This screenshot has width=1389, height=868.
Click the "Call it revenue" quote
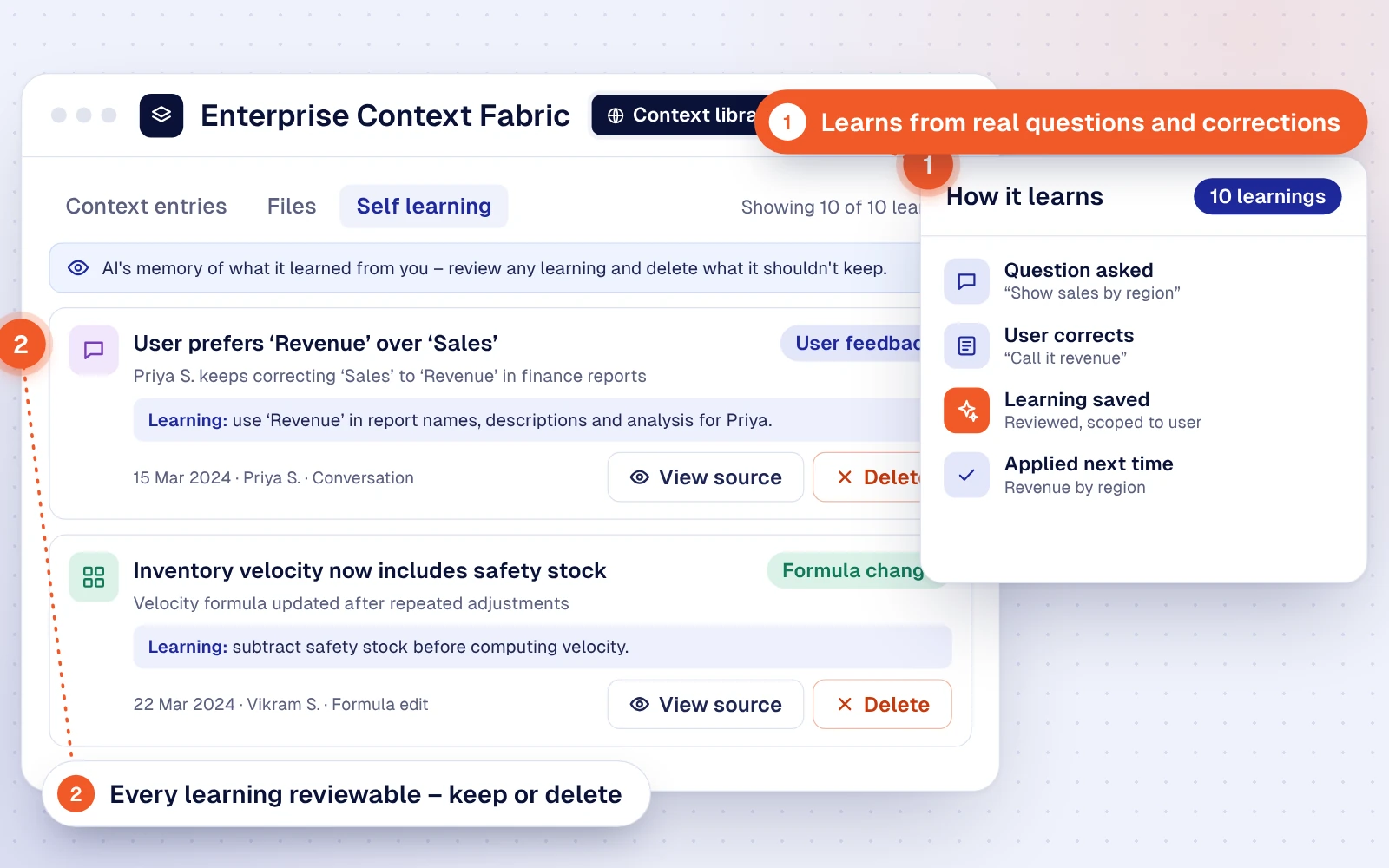1065,358
